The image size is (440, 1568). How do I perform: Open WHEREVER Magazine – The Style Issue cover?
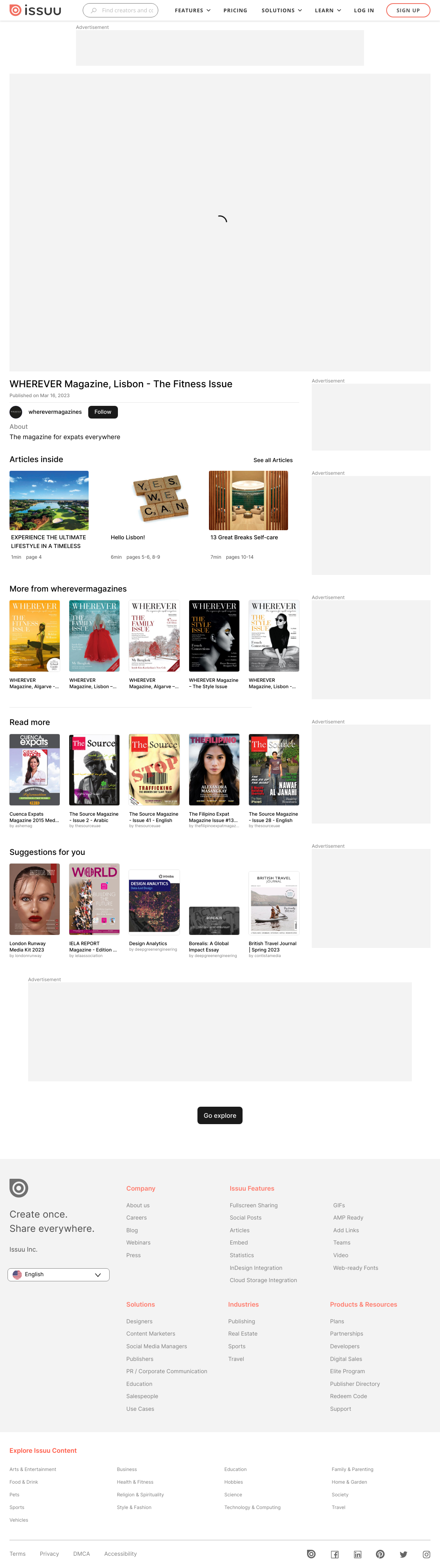(214, 636)
